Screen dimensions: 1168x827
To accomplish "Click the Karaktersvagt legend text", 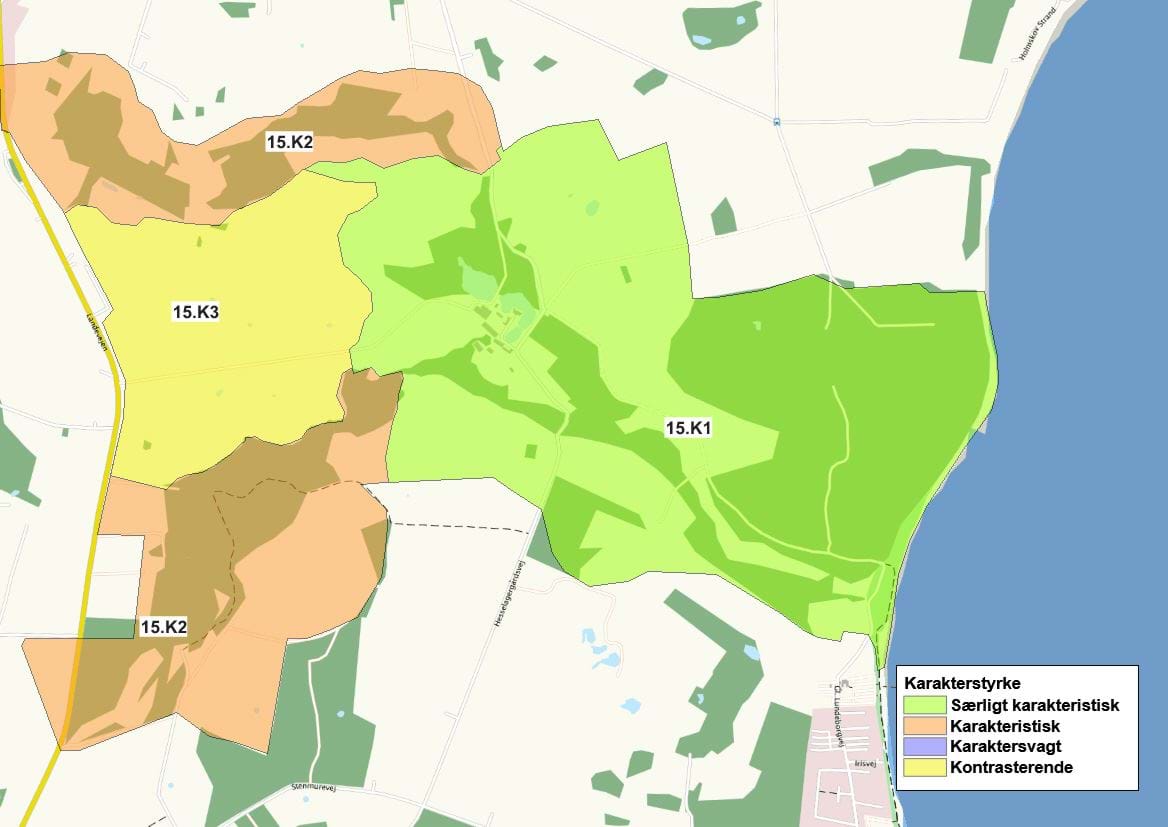I will 1004,746.
